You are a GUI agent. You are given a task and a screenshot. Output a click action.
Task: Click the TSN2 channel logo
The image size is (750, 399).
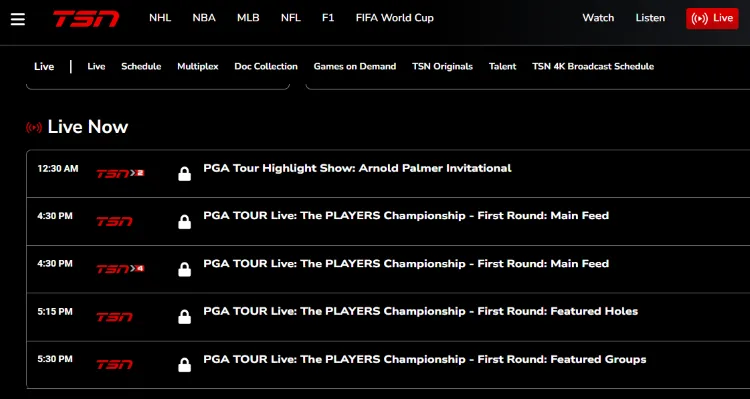120,173
